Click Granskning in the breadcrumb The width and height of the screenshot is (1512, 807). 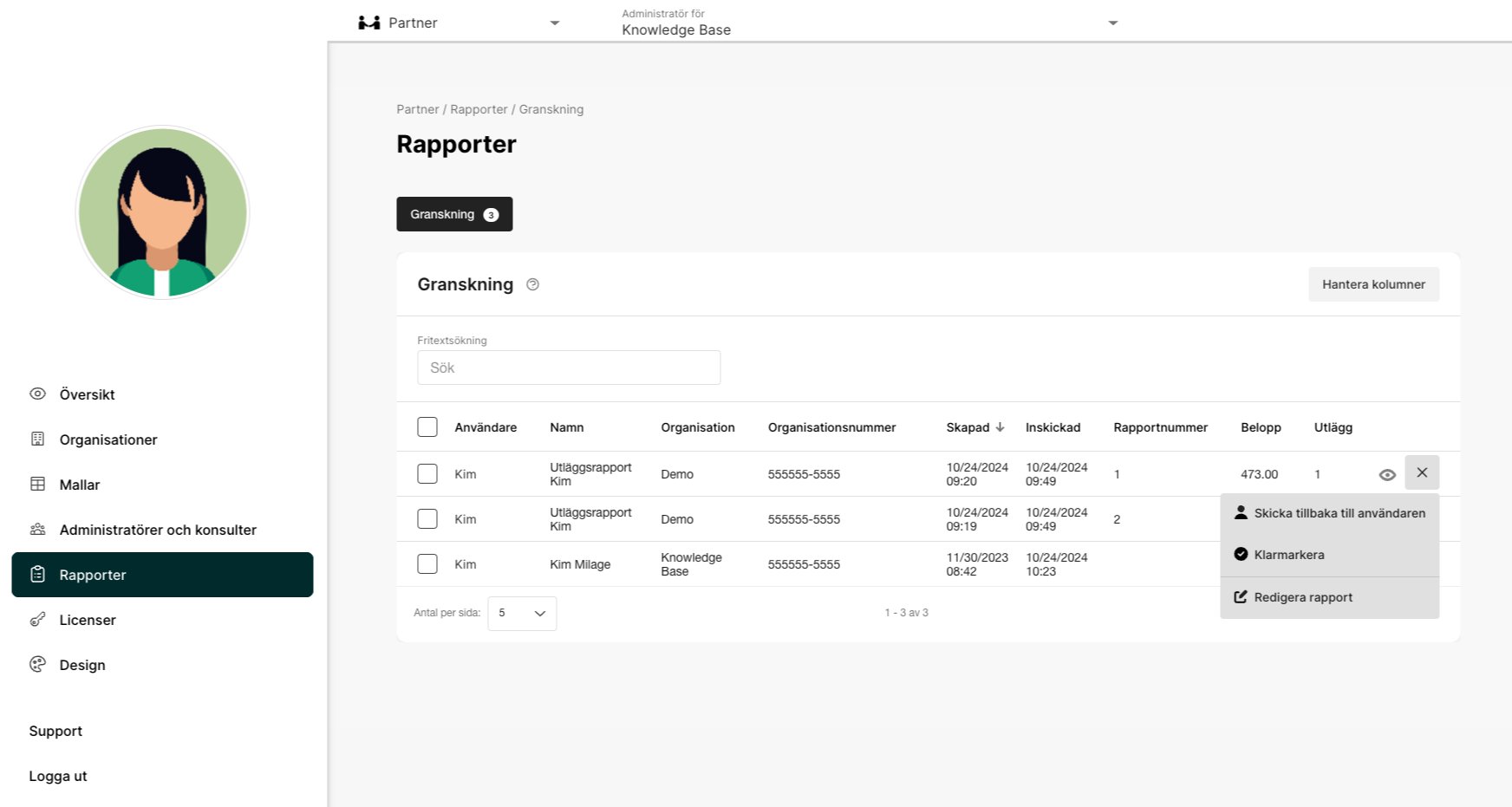tap(551, 109)
